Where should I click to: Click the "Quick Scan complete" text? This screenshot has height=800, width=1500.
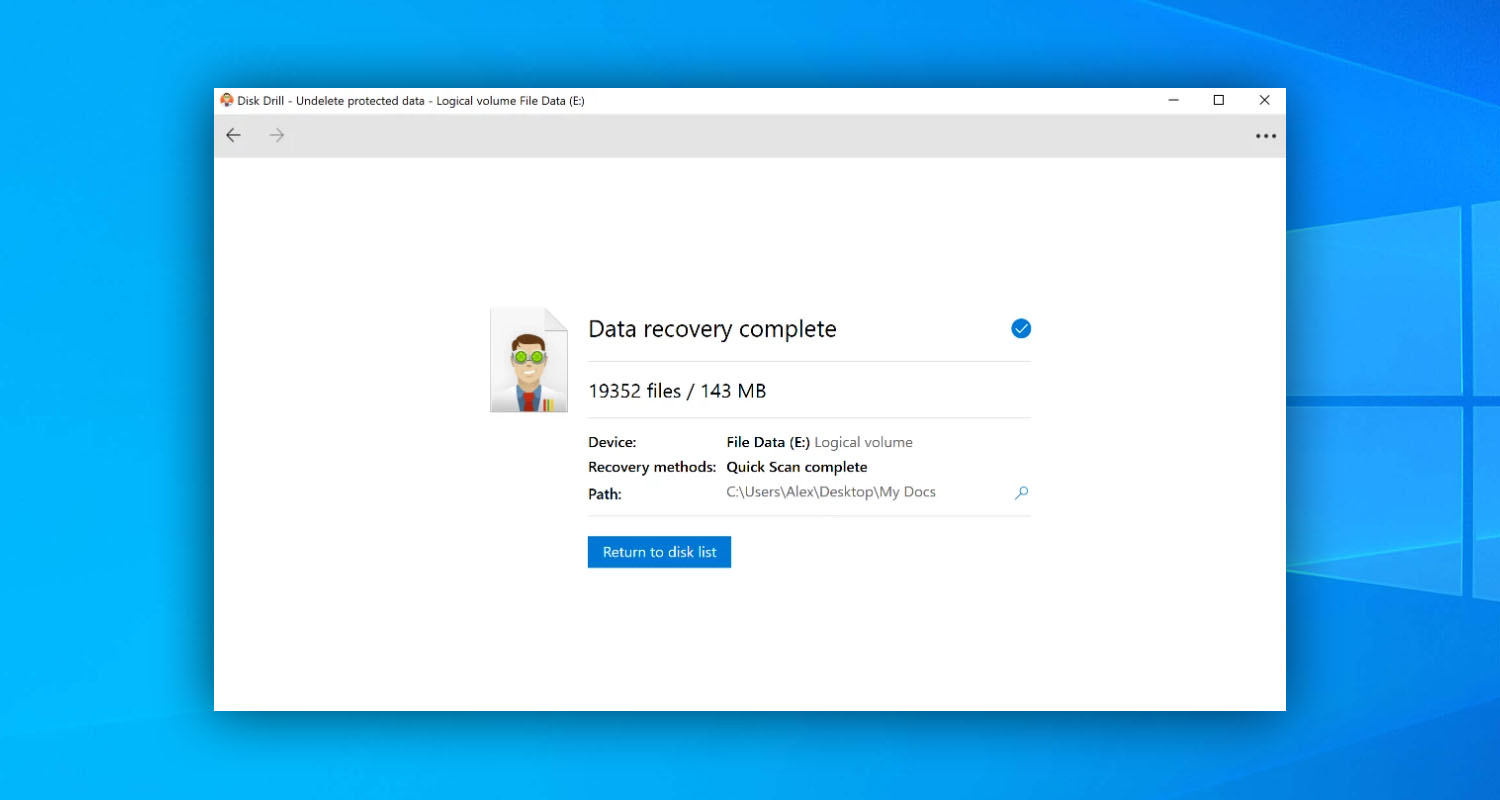point(797,467)
